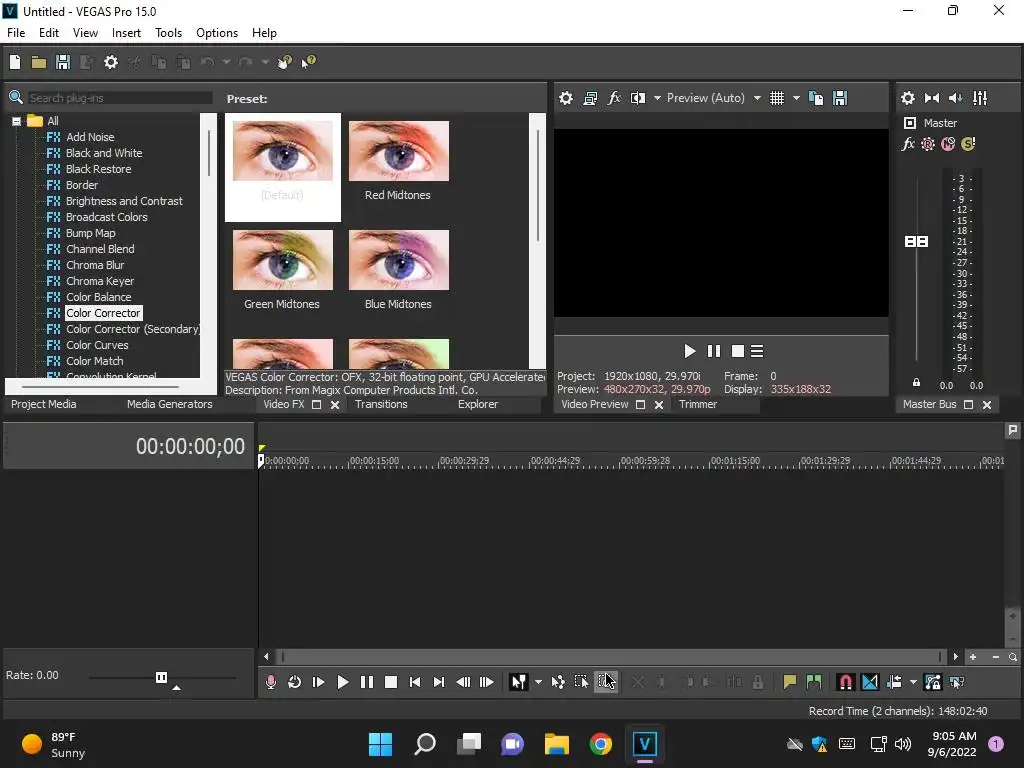This screenshot has width=1024, height=768.
Task: Click the Split Screen View icon
Action: 637,98
